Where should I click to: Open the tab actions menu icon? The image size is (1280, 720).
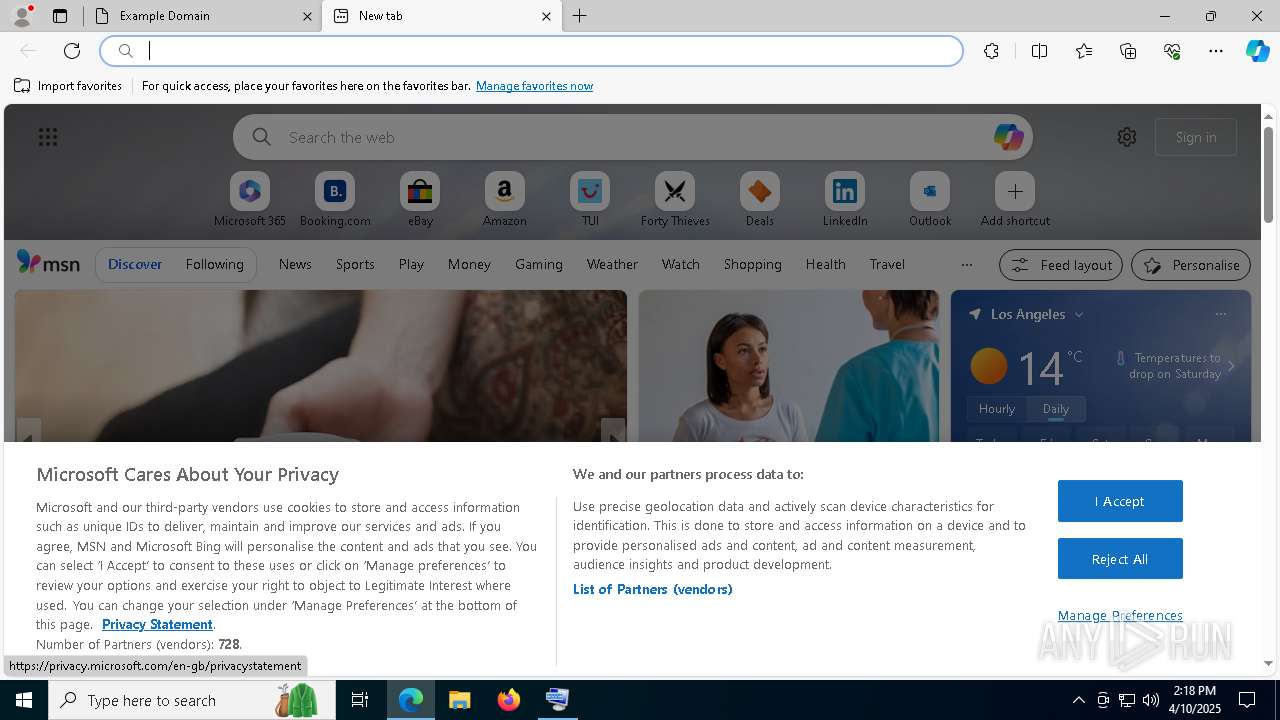60,16
